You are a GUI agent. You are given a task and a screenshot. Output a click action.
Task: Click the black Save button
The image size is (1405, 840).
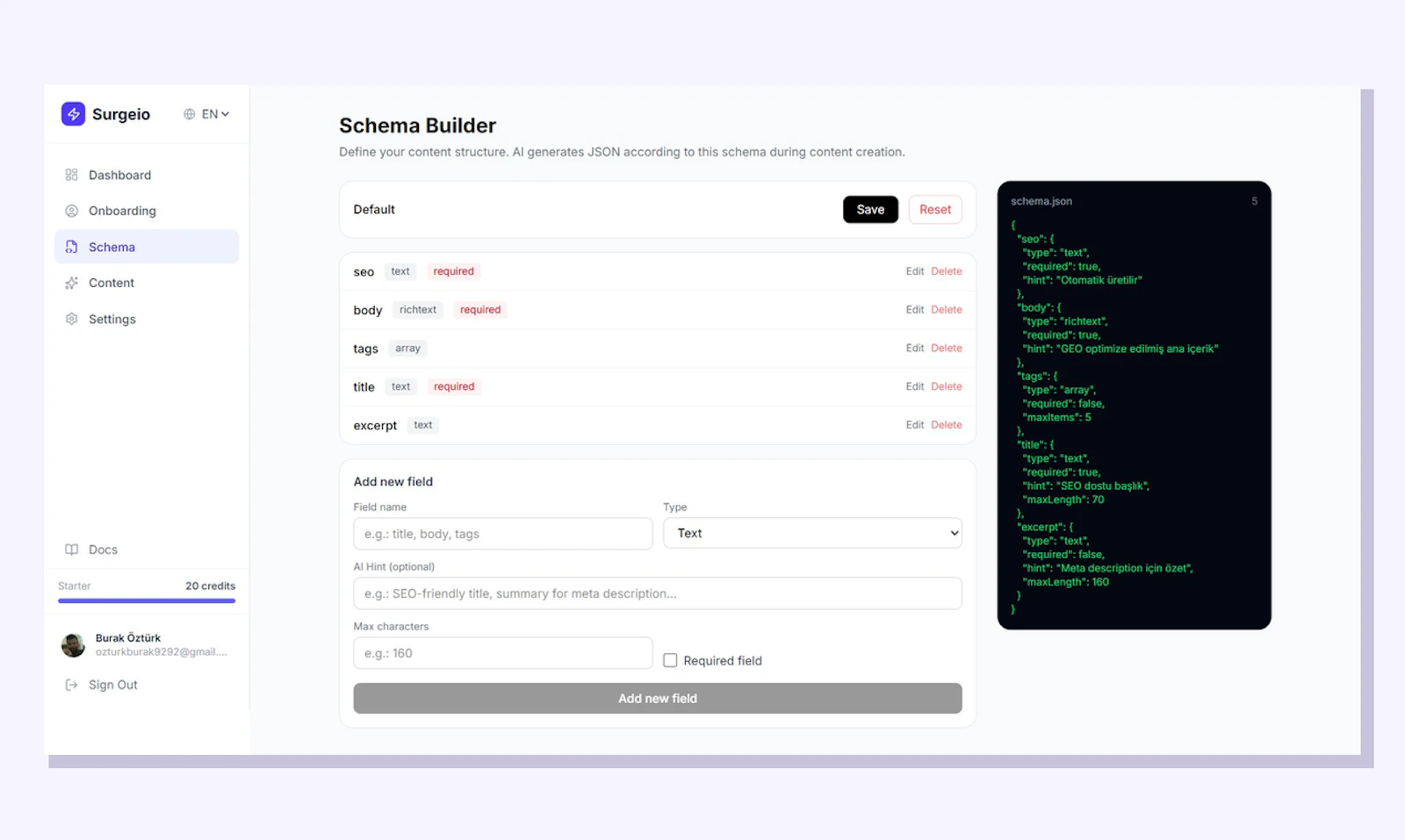tap(870, 209)
